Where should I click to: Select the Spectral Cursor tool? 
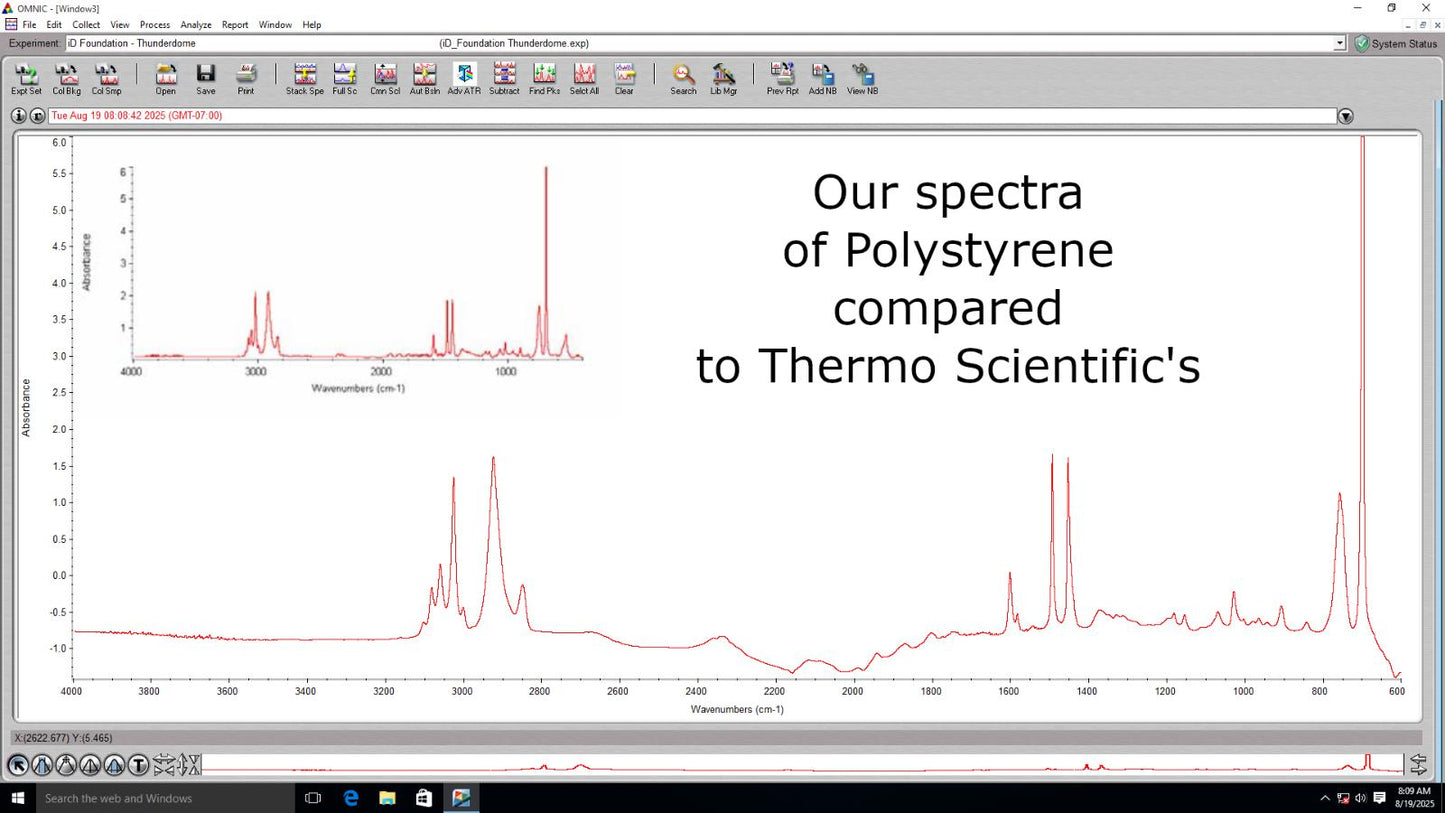pyautogui.click(x=66, y=766)
